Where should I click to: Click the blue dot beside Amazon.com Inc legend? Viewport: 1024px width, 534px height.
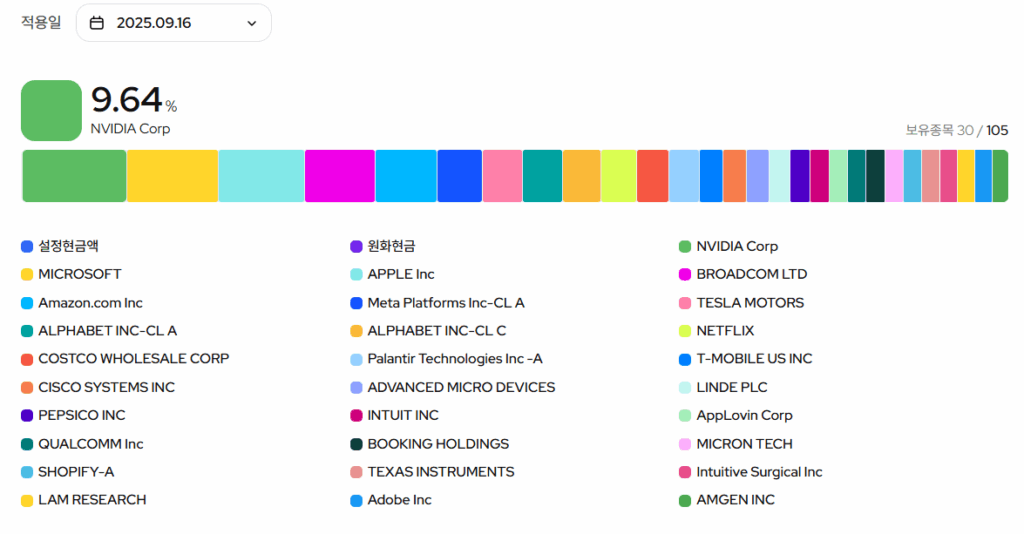(x=27, y=303)
